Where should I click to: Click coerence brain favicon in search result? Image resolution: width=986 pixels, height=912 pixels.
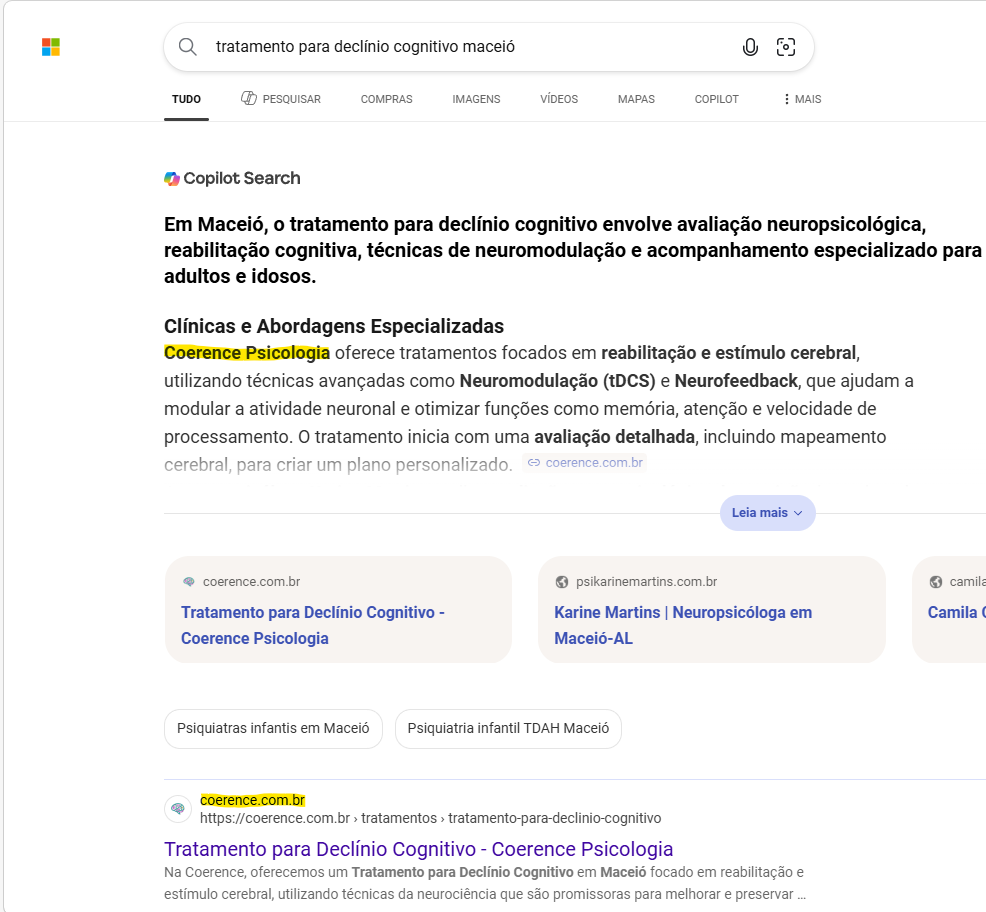(x=178, y=809)
